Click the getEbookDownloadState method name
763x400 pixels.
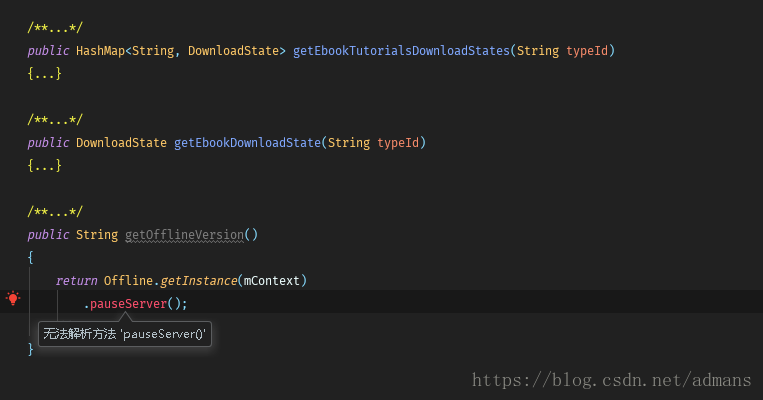coord(247,143)
